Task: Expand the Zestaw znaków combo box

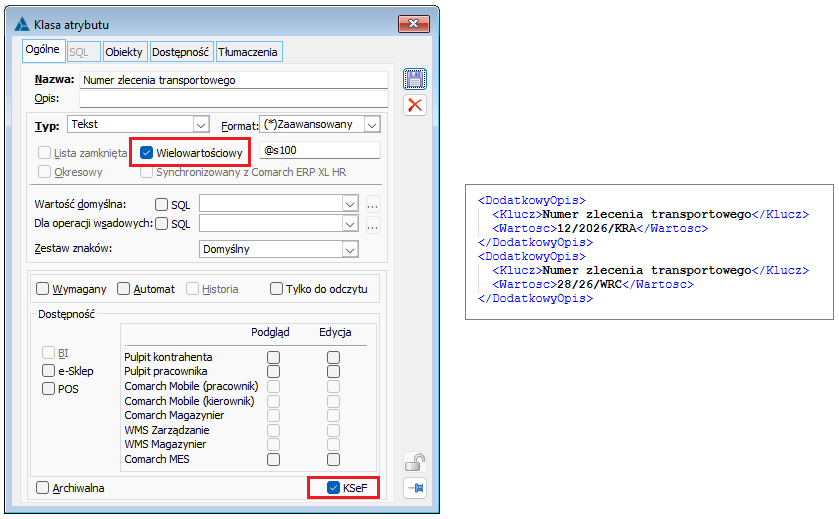Action: point(350,250)
